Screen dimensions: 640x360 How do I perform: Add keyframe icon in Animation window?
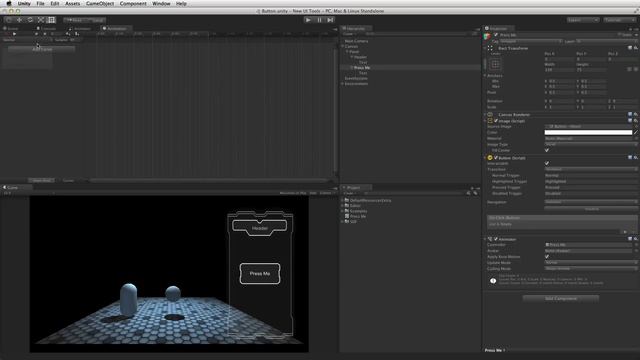click(68, 34)
